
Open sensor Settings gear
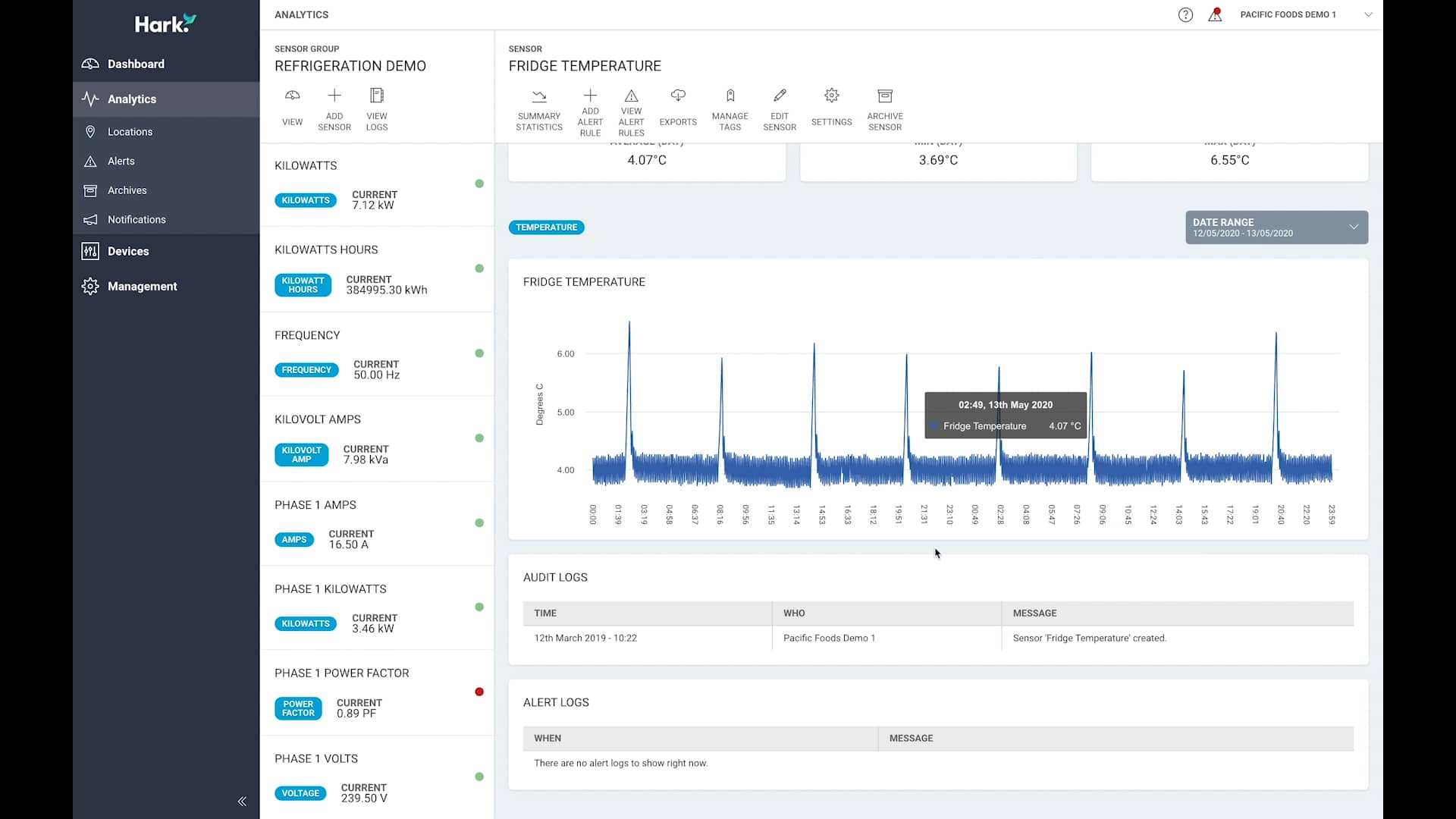tap(831, 106)
